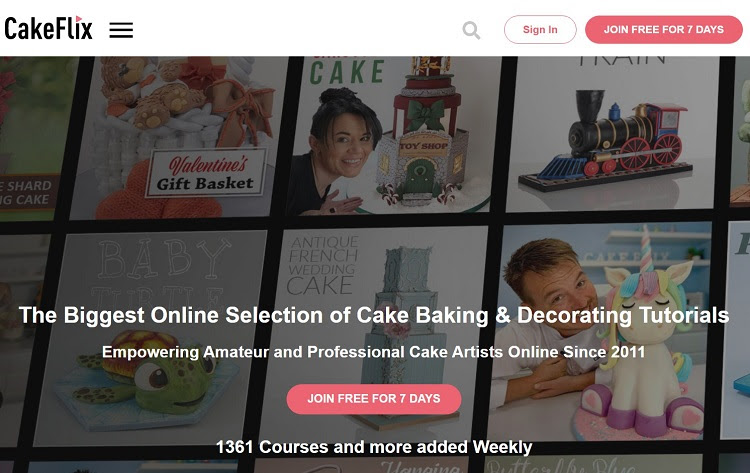Click the main hero headline text

(x=374, y=315)
